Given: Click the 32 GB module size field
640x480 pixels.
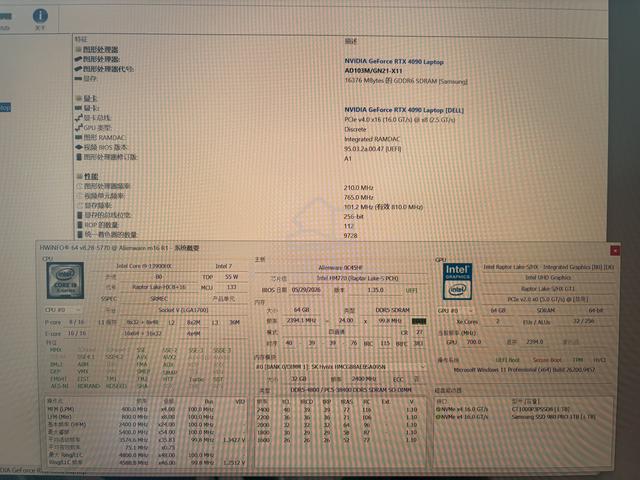Looking at the screenshot, I should point(298,379).
